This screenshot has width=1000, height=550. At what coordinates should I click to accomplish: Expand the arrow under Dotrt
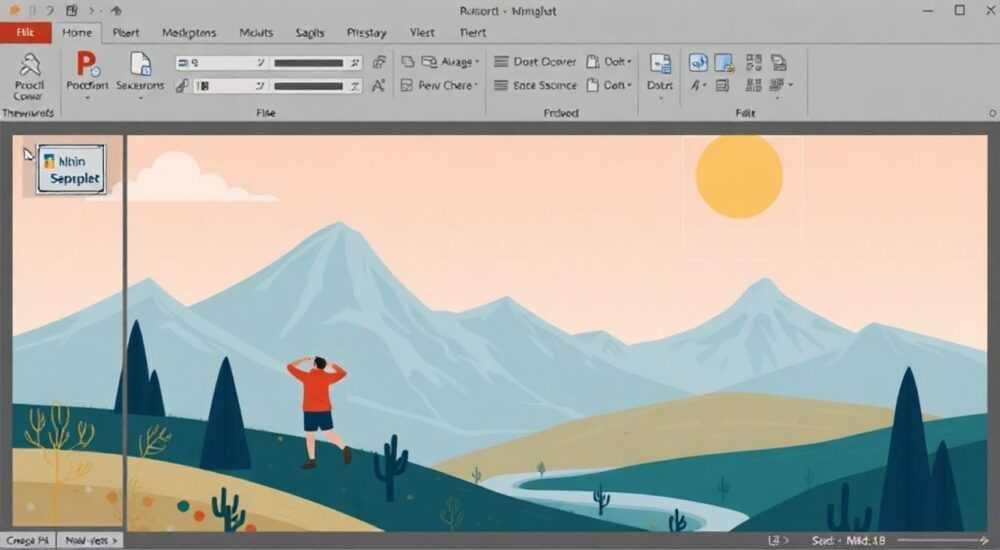point(660,98)
